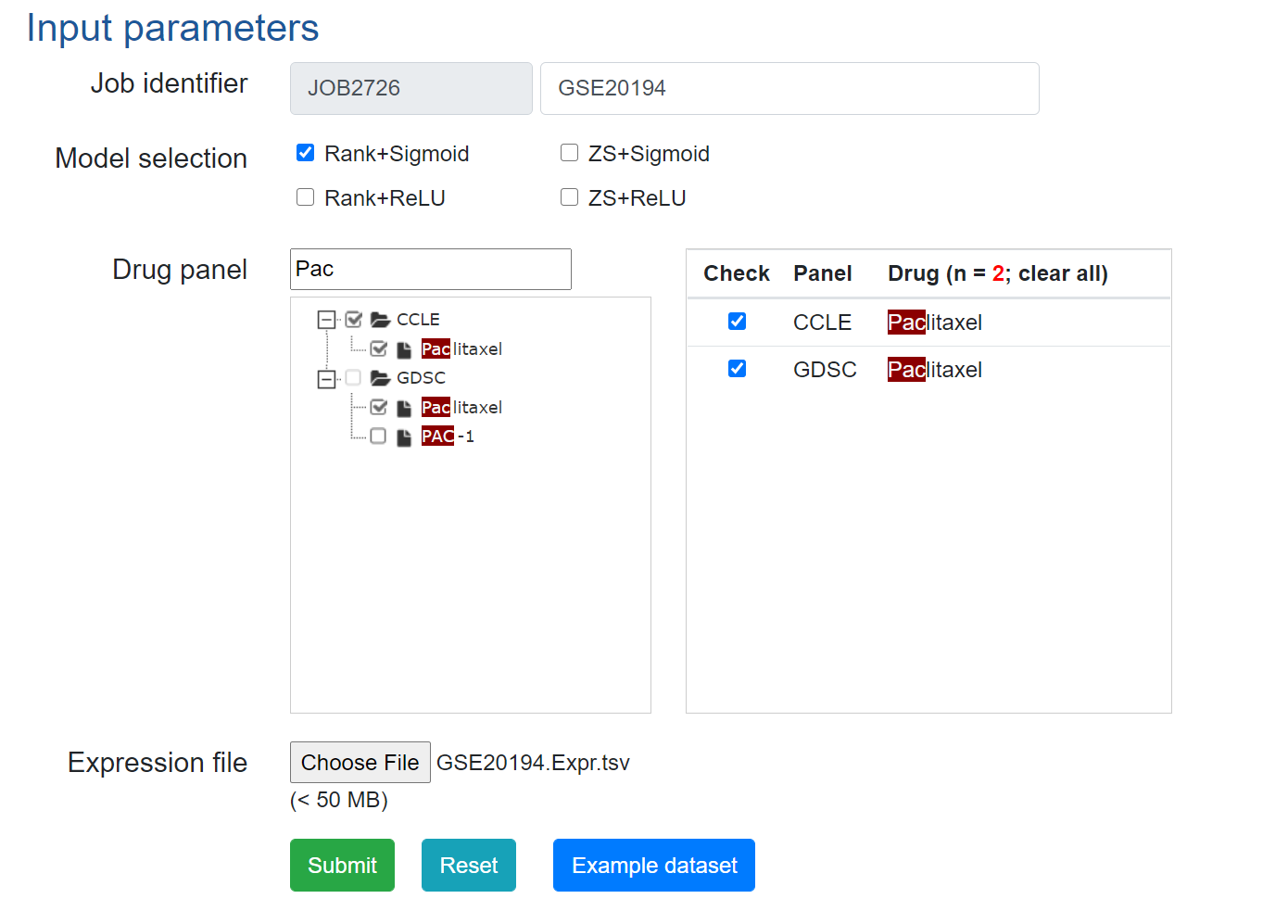Click the drug panel search field

tap(430, 269)
